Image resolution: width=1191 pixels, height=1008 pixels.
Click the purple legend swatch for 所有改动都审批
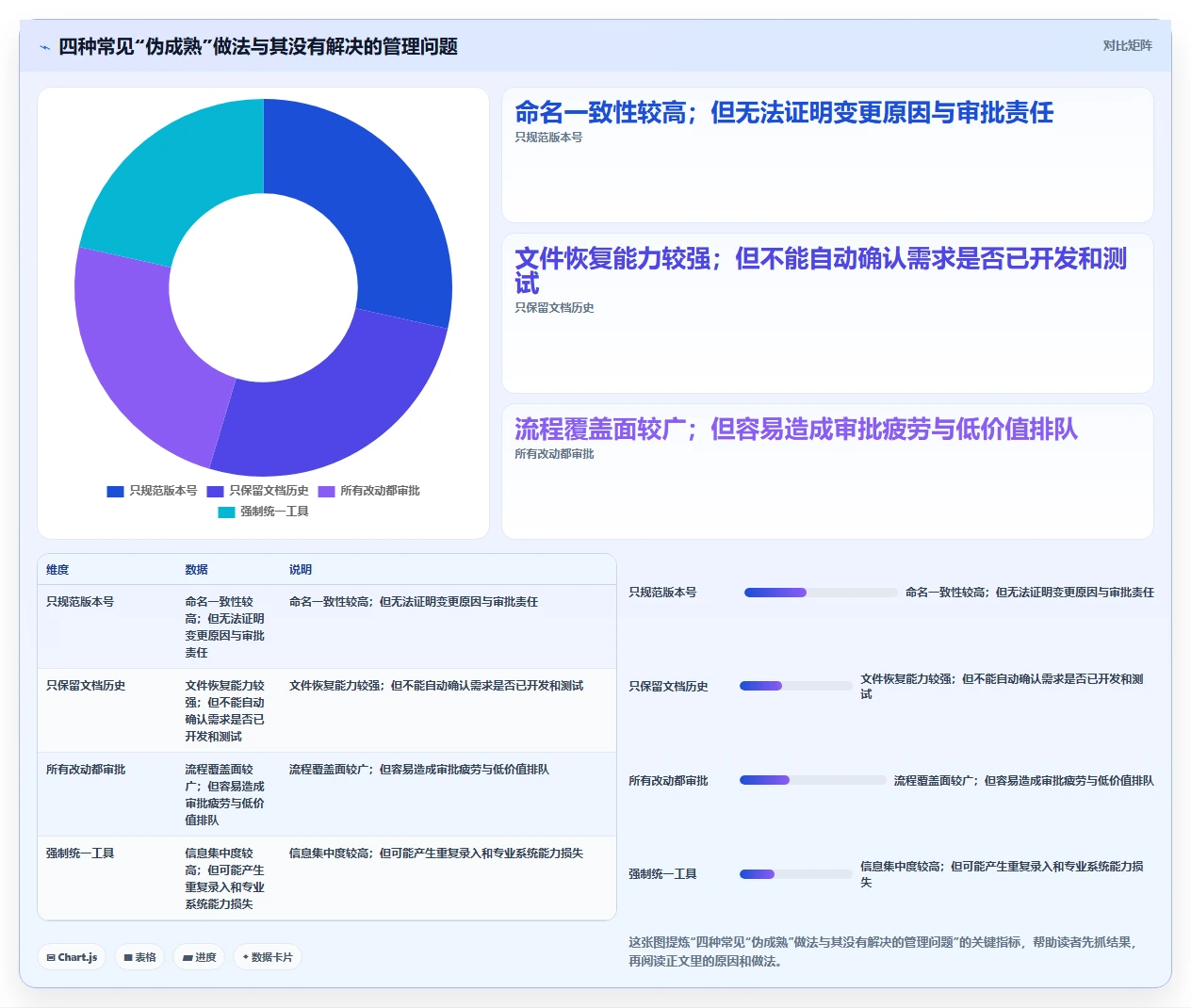(x=326, y=491)
